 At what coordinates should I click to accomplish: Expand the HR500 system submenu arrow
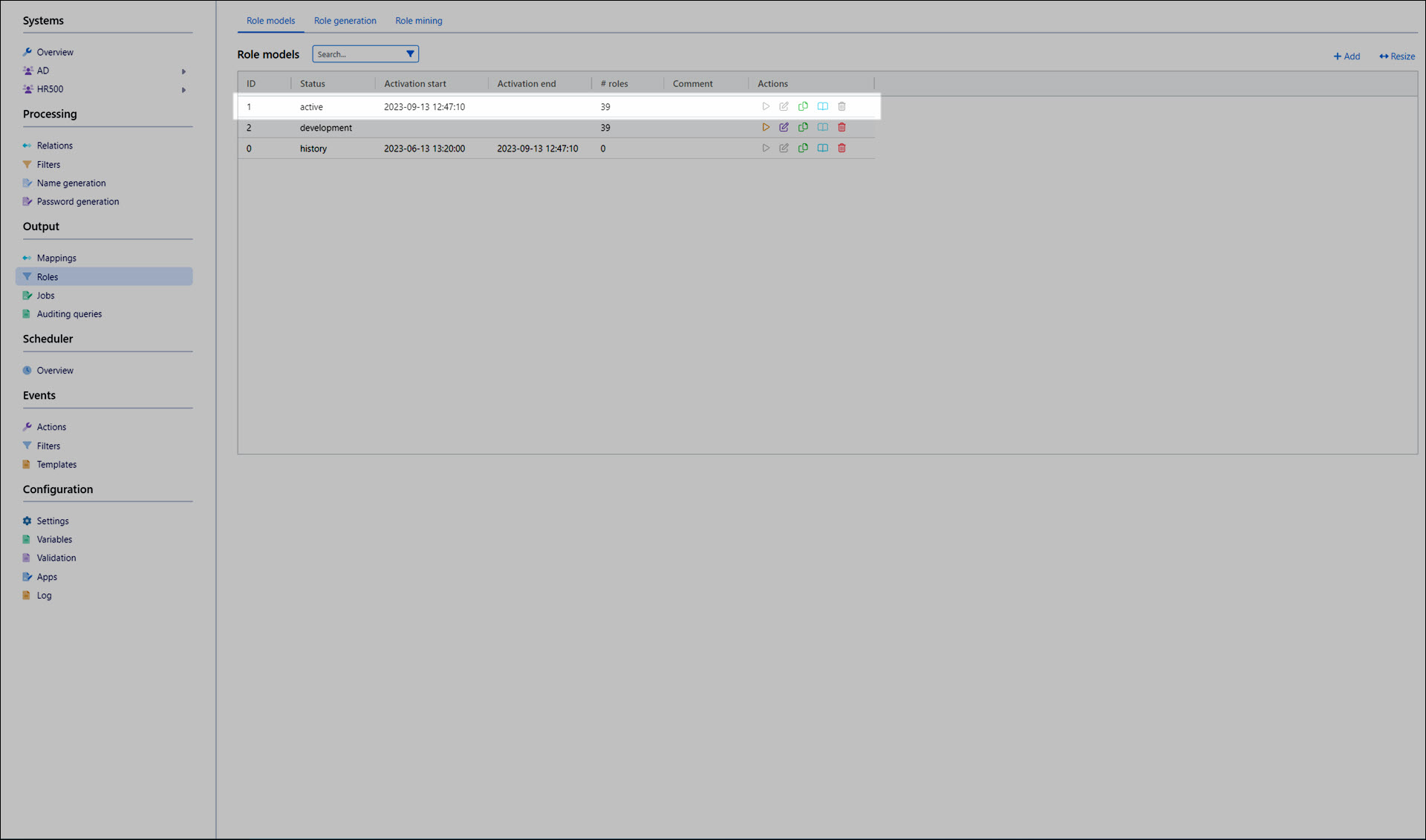[183, 90]
